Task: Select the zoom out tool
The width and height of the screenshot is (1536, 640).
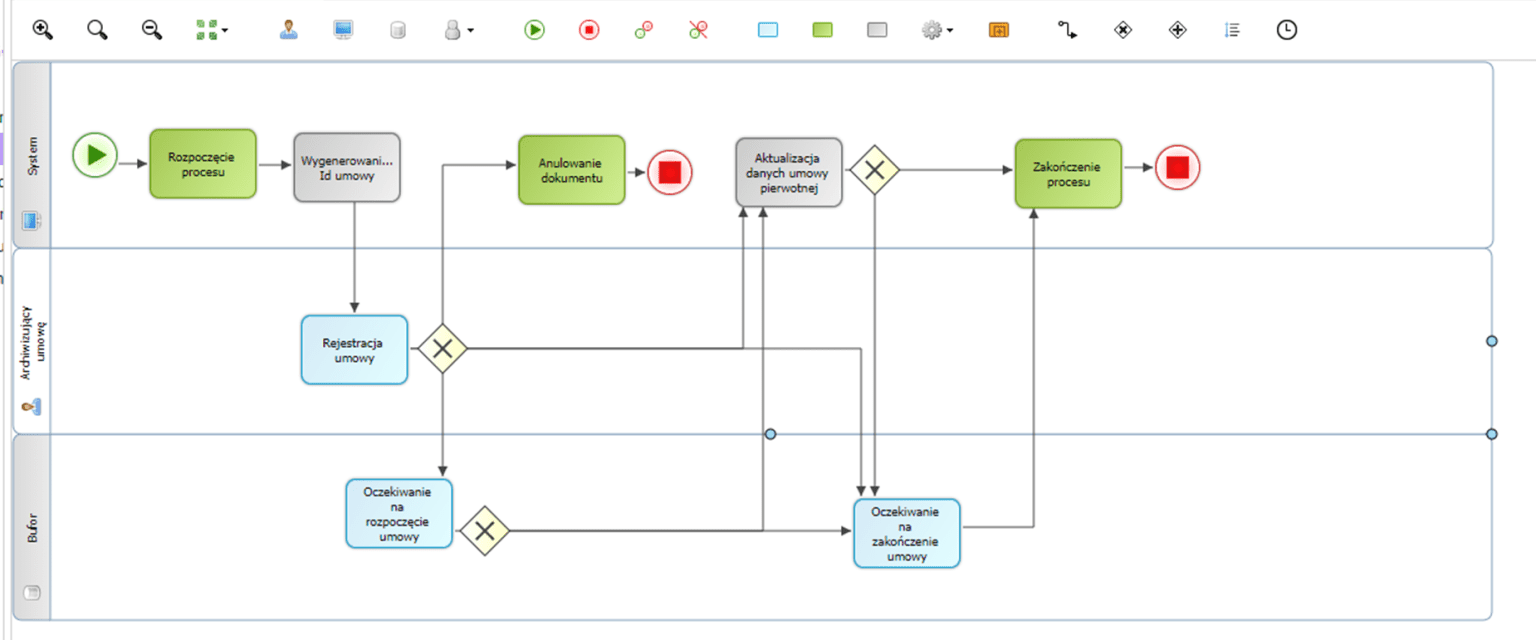Action: coord(150,30)
